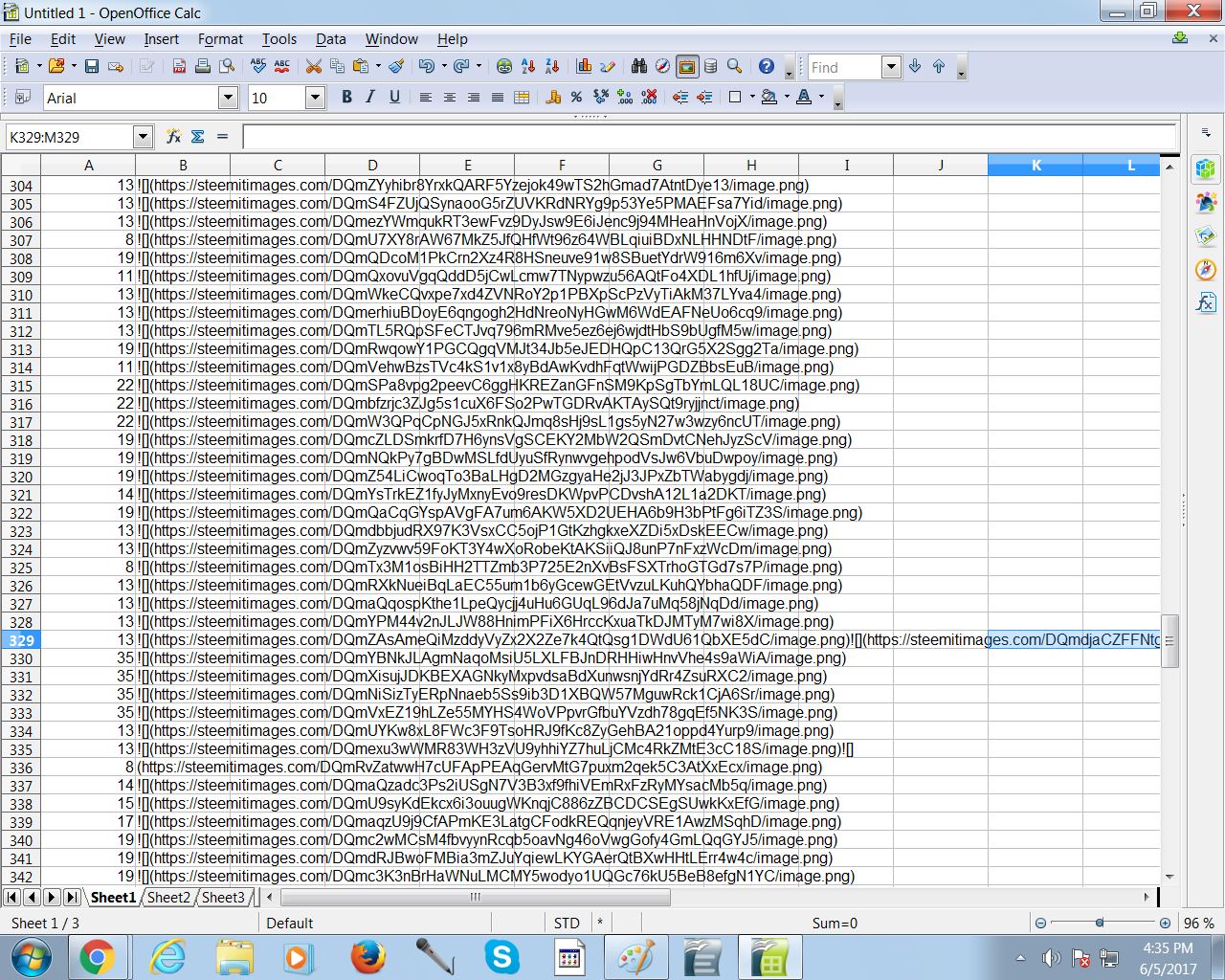Open the Insert menu
Viewport: 1225px width, 980px height.
click(x=162, y=39)
